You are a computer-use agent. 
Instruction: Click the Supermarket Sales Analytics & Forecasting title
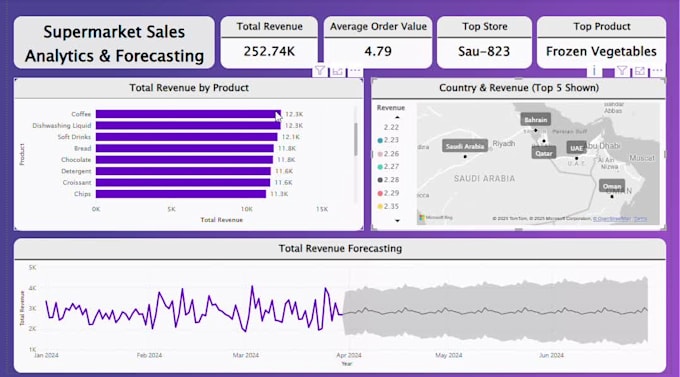114,43
